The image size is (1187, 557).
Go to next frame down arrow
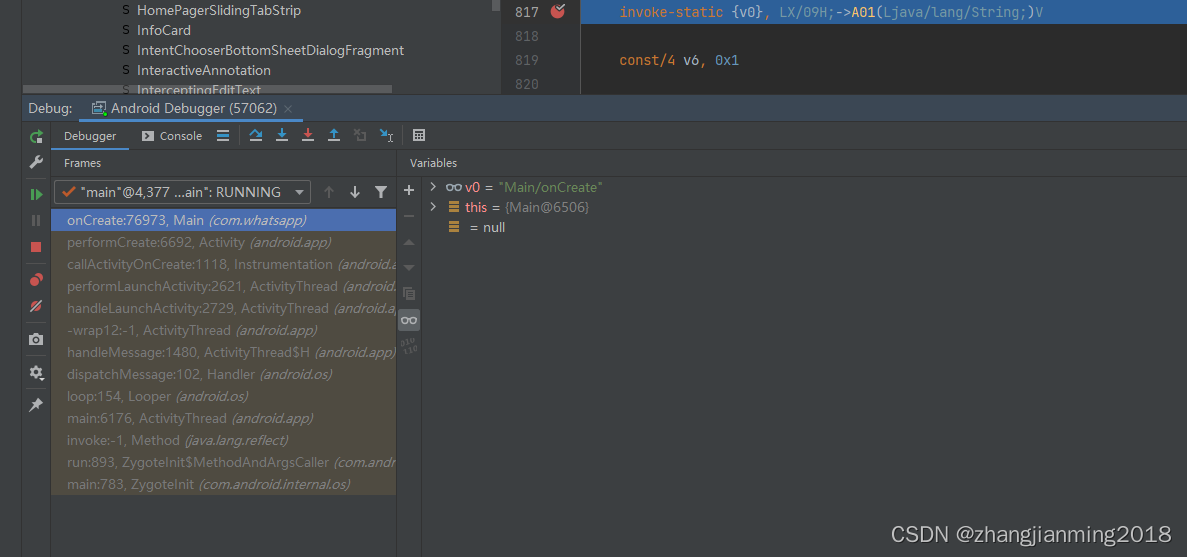[354, 192]
